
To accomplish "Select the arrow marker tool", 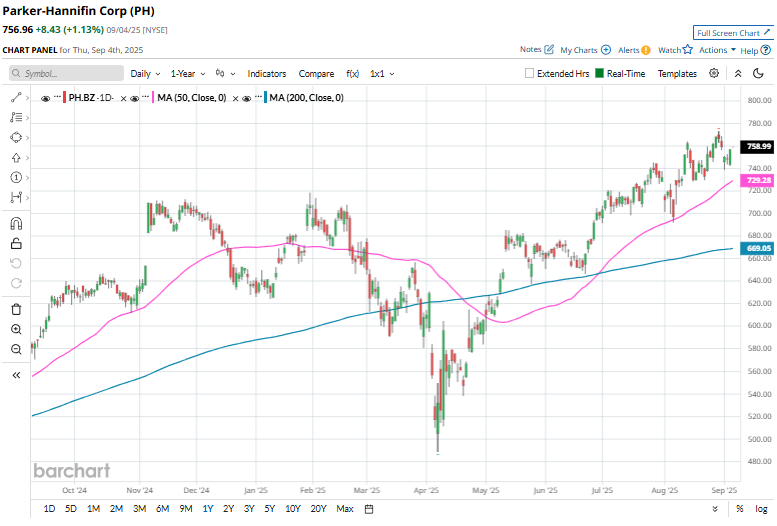I will (16, 158).
